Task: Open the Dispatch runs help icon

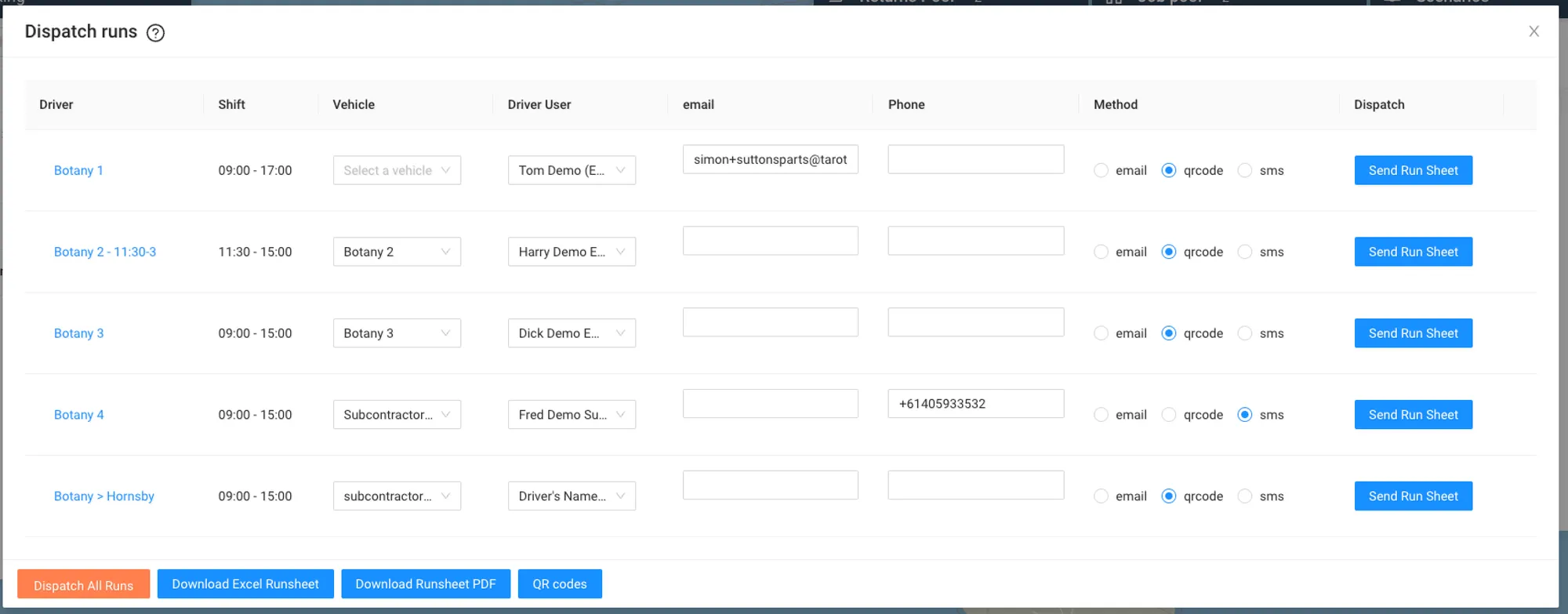Action: (155, 32)
